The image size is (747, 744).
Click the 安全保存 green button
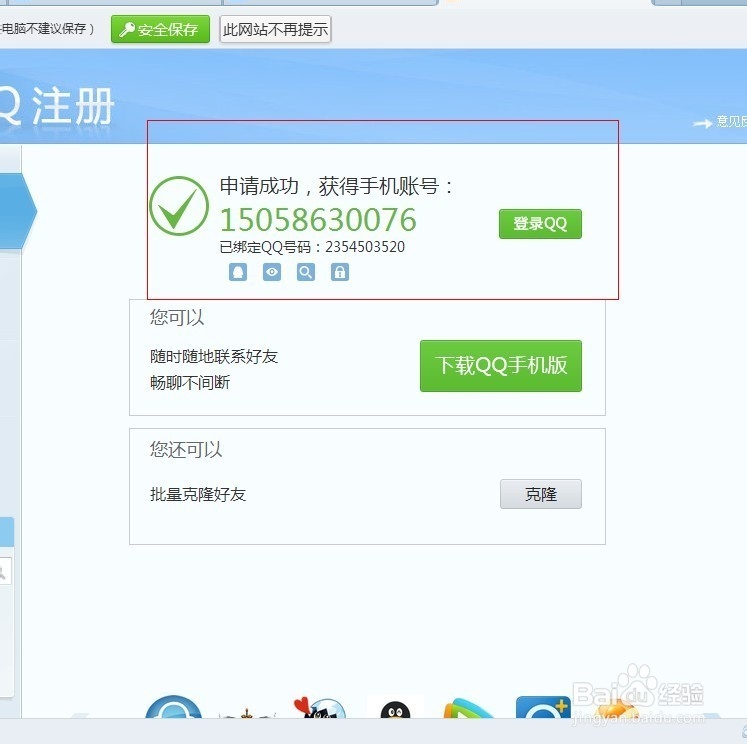161,29
